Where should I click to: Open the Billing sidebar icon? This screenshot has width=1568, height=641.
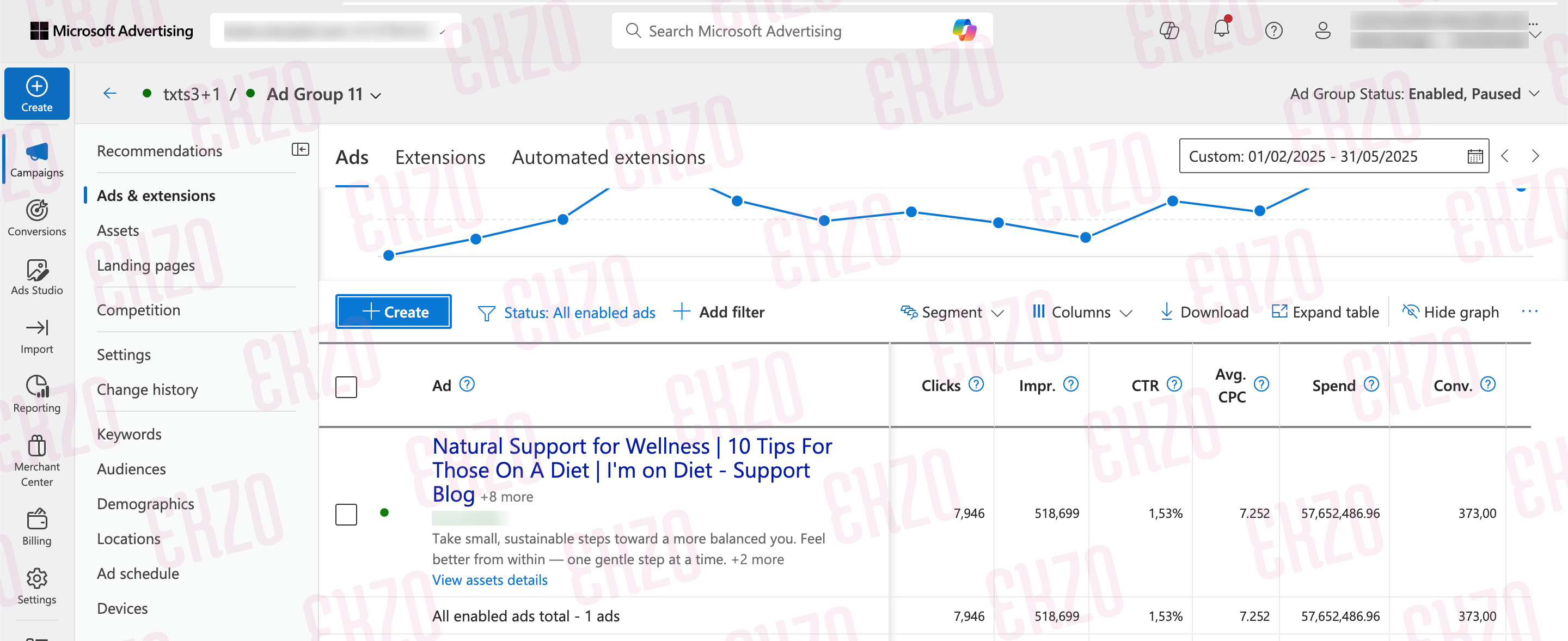coord(36,527)
